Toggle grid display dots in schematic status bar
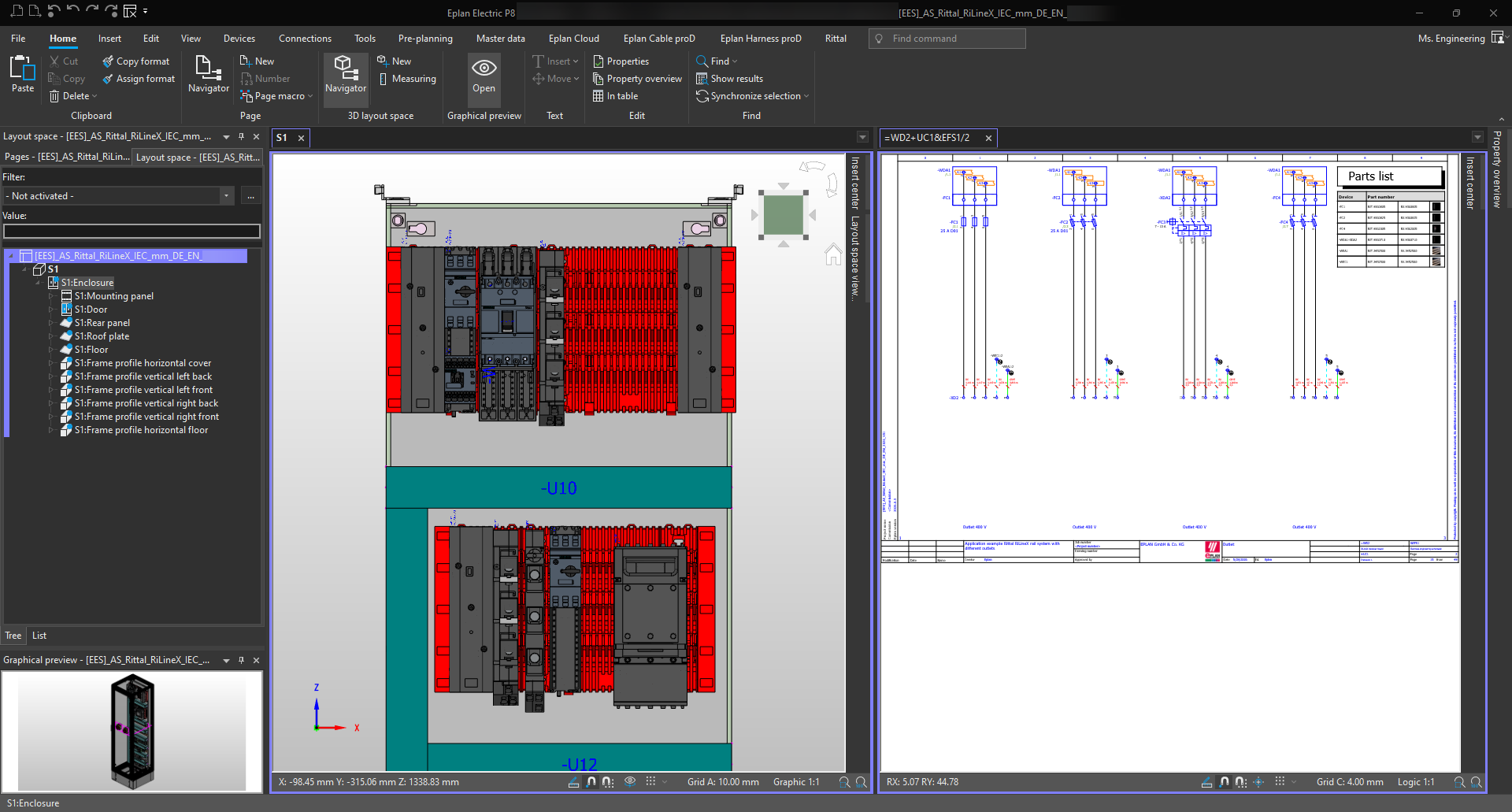Viewport: 1512px width, 812px height. pos(1280,782)
